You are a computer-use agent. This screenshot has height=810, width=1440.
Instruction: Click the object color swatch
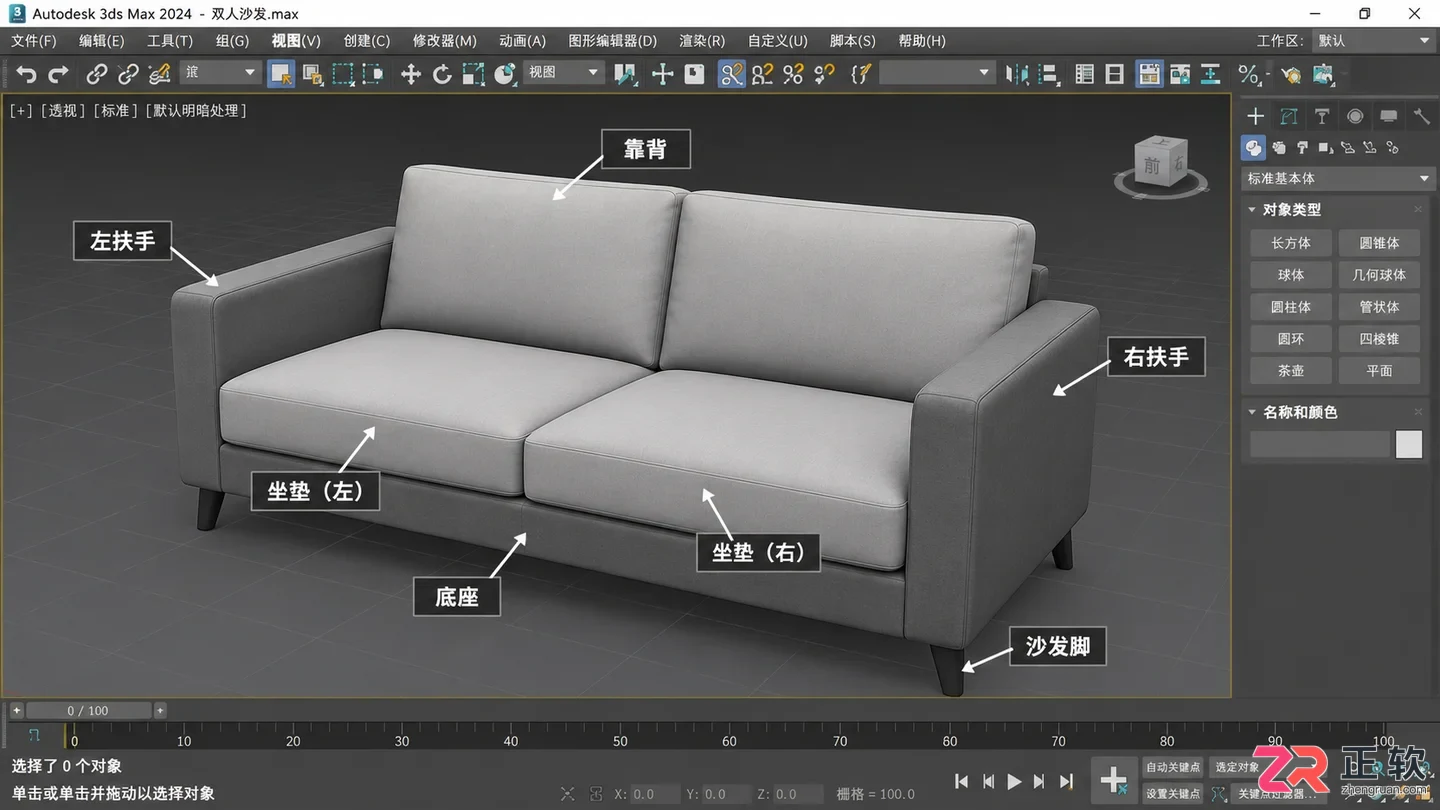(x=1409, y=445)
